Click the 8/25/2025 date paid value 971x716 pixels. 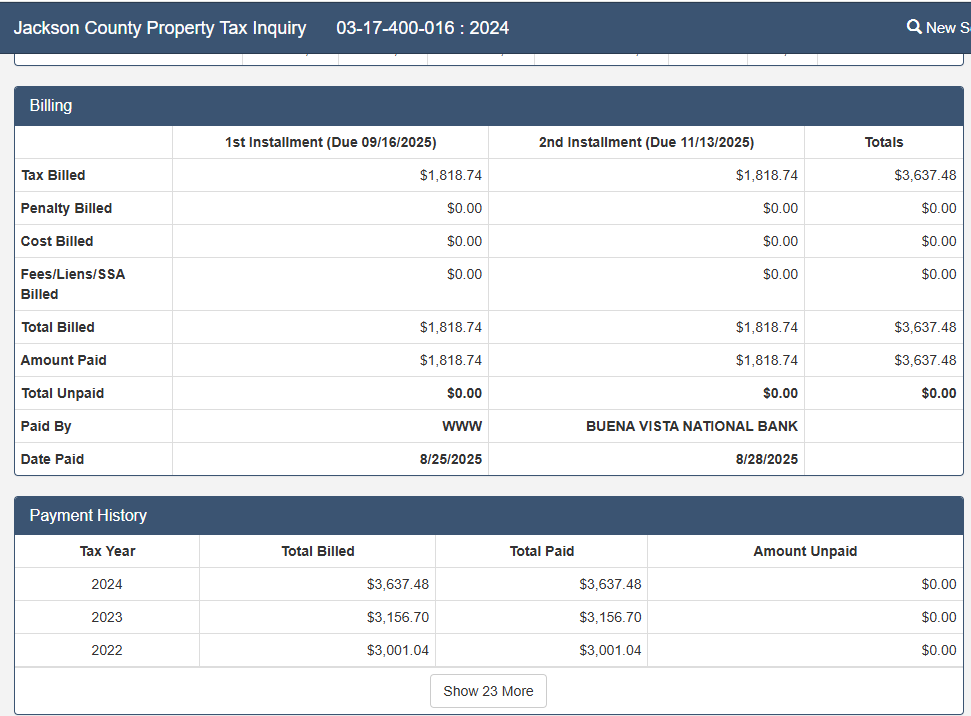[450, 459]
